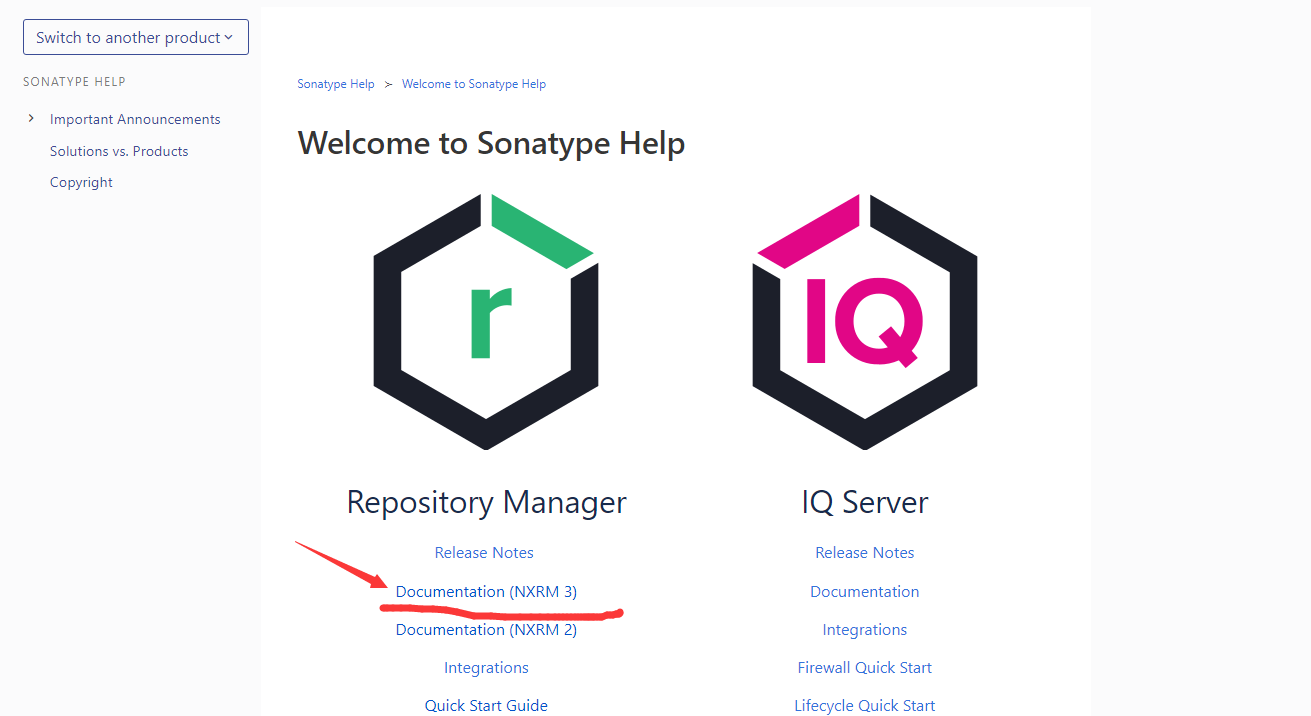The image size is (1311, 716).
Task: Open Important Announcements in the sidebar
Action: (135, 119)
